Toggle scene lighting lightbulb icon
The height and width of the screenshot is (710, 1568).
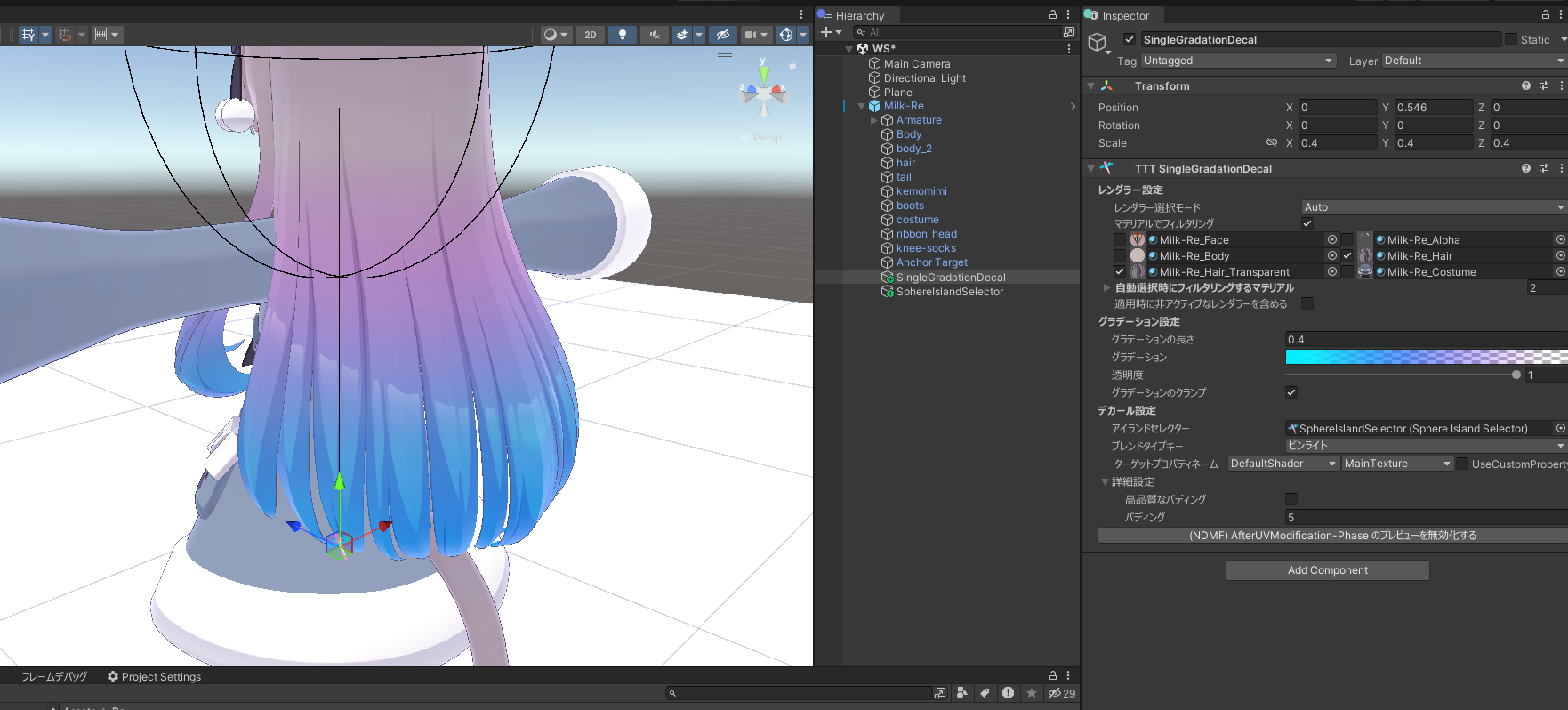[622, 35]
